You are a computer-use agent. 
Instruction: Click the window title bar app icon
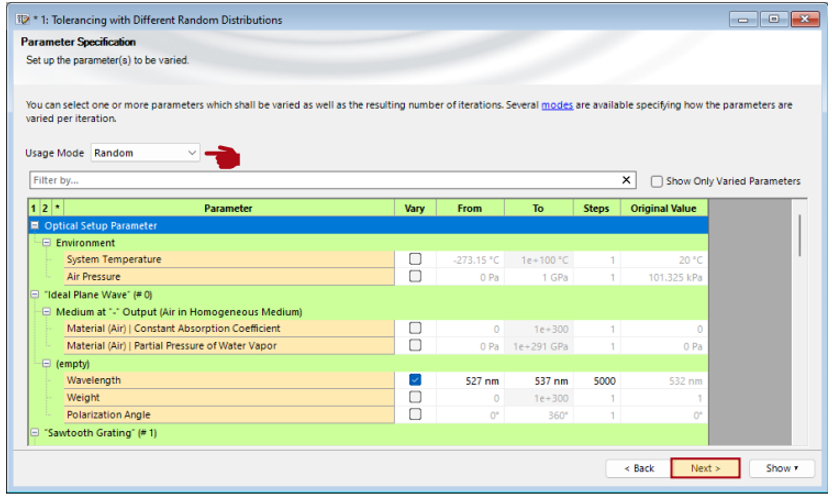22,20
